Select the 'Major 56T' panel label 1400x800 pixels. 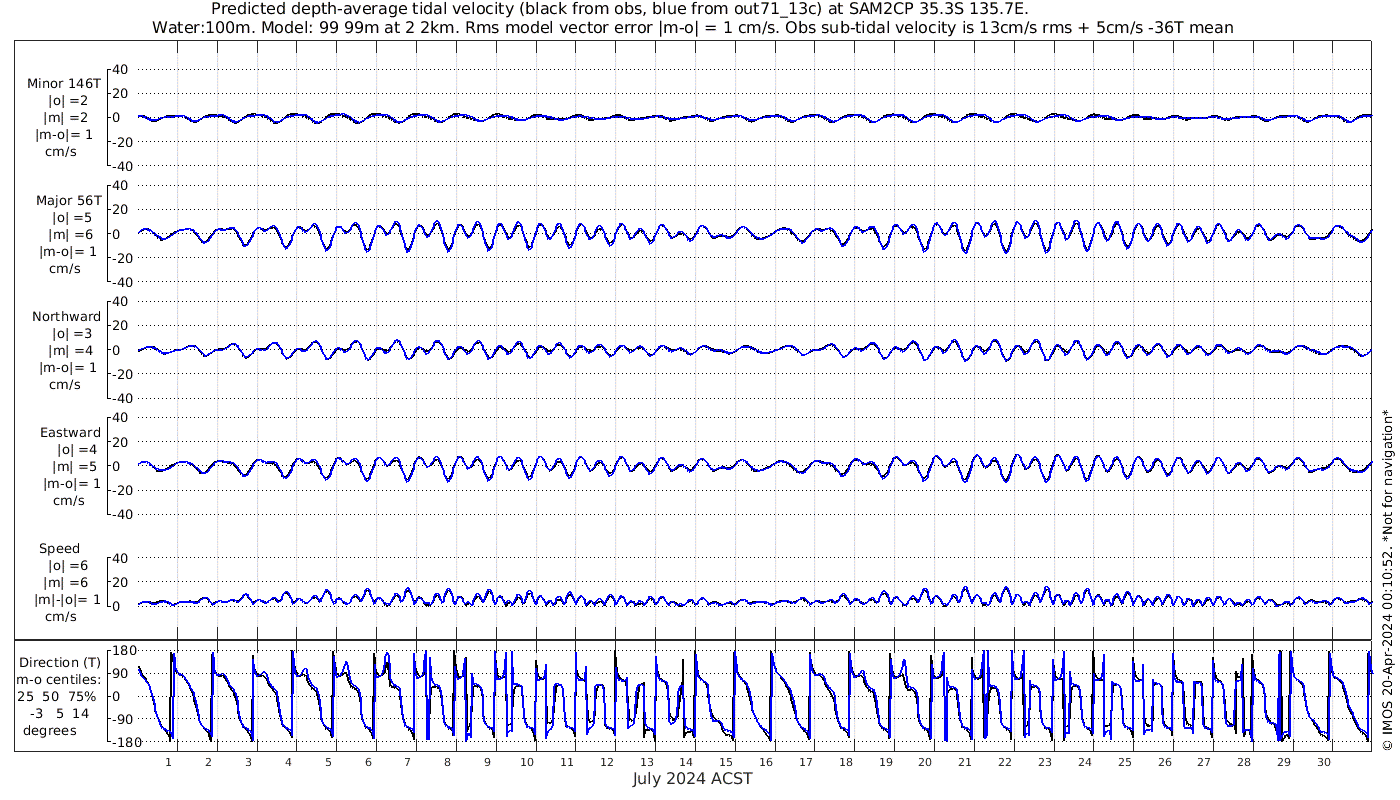coord(68,200)
